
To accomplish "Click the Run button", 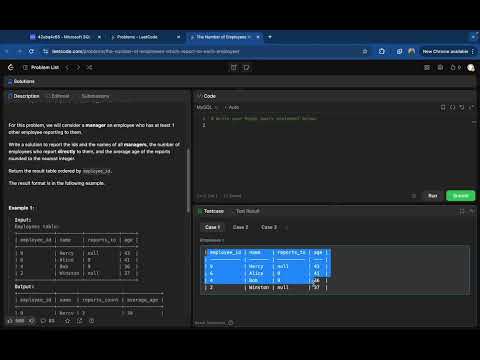I will (433, 196).
